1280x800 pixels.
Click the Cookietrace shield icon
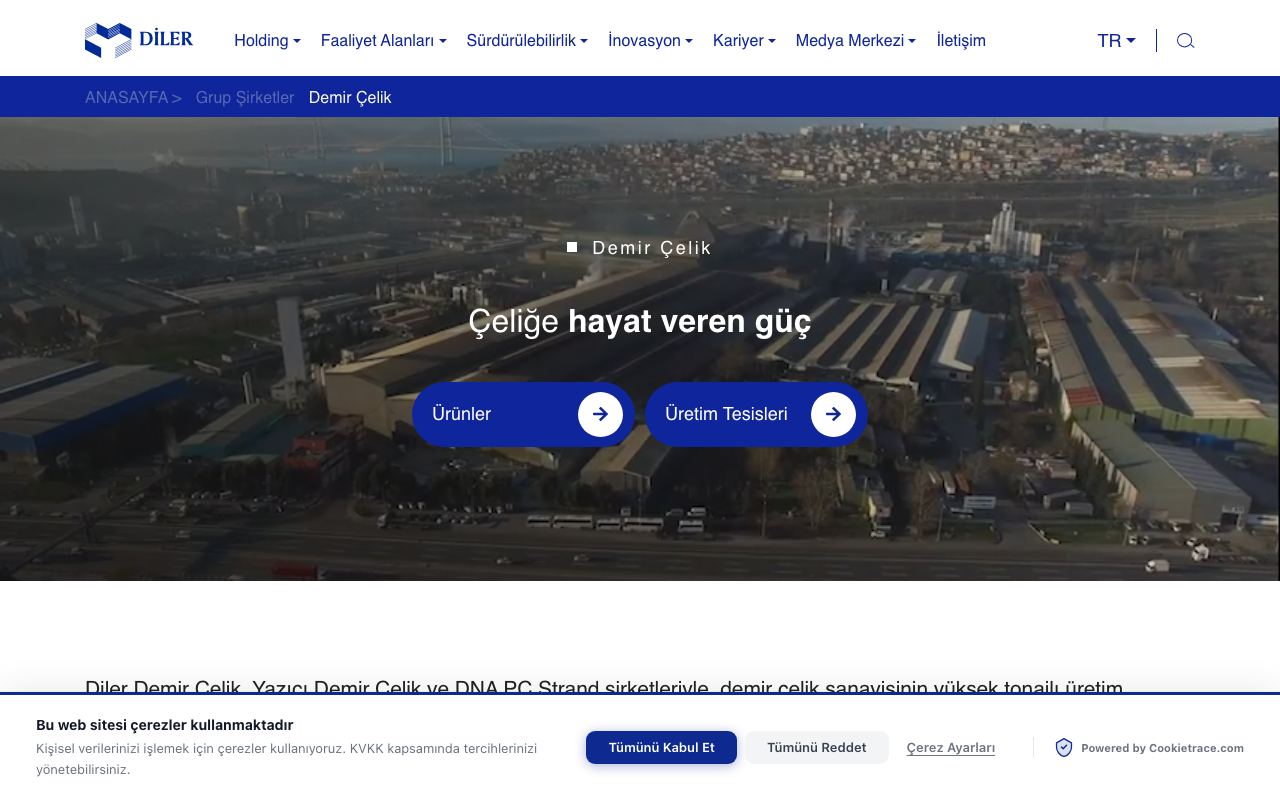point(1064,748)
